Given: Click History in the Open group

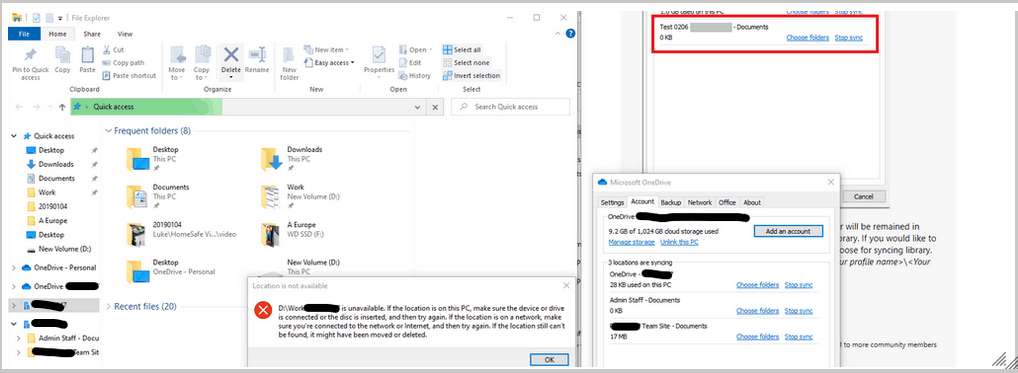Looking at the screenshot, I should point(414,75).
